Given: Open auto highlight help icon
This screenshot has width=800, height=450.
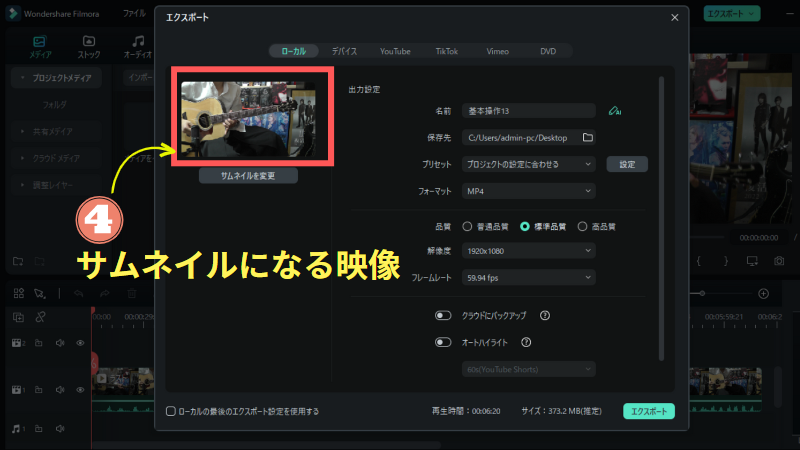Looking at the screenshot, I should pos(526,342).
